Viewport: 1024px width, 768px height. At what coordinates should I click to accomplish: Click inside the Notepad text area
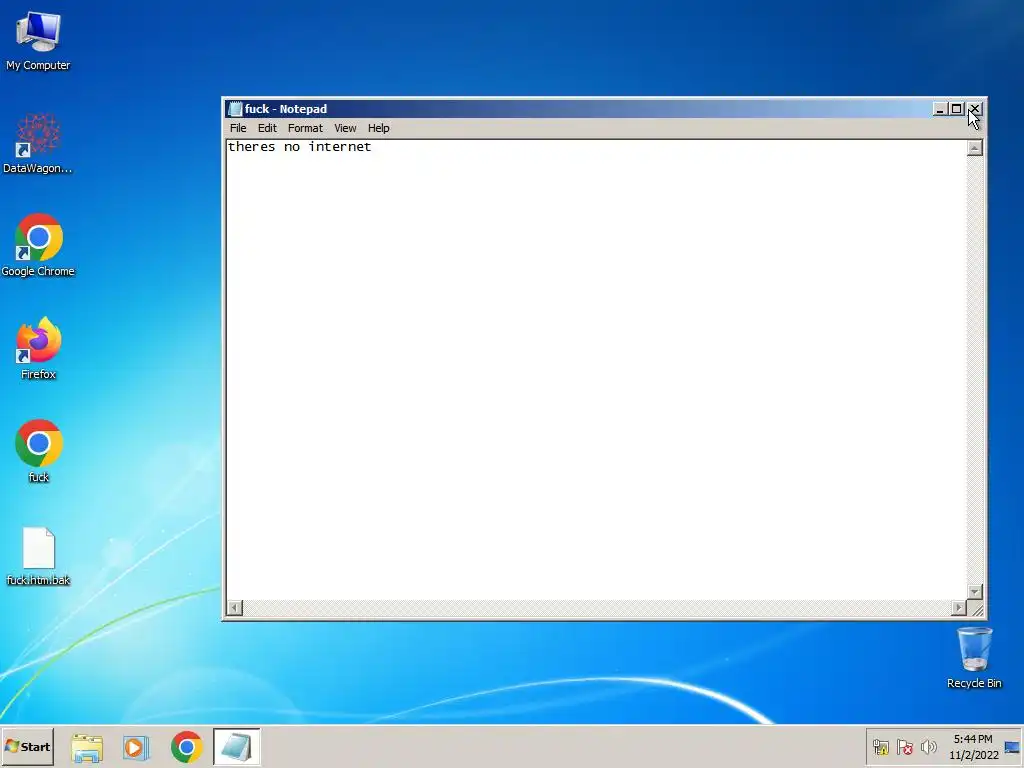[596, 370]
